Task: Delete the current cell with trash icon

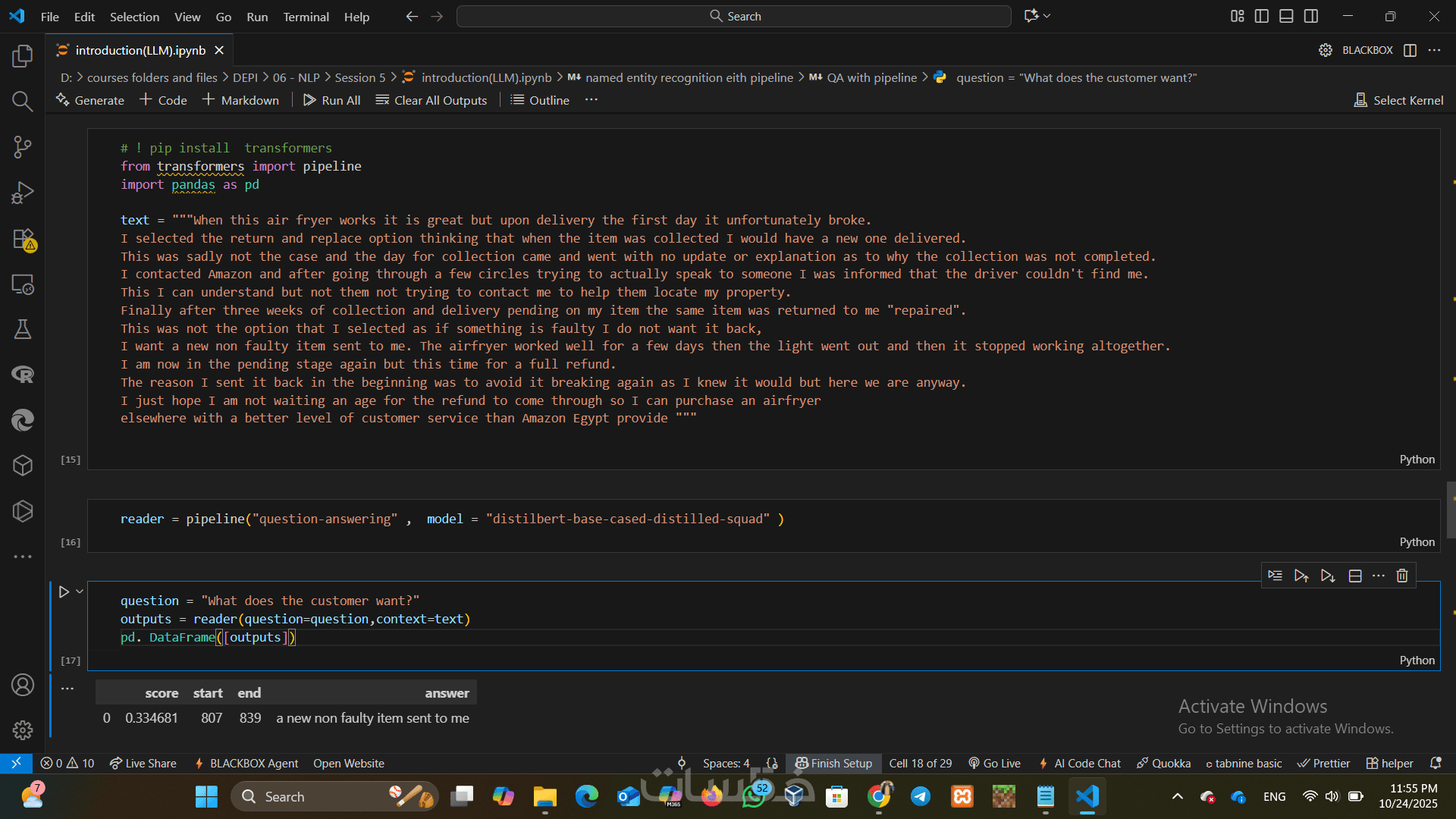Action: point(1402,576)
